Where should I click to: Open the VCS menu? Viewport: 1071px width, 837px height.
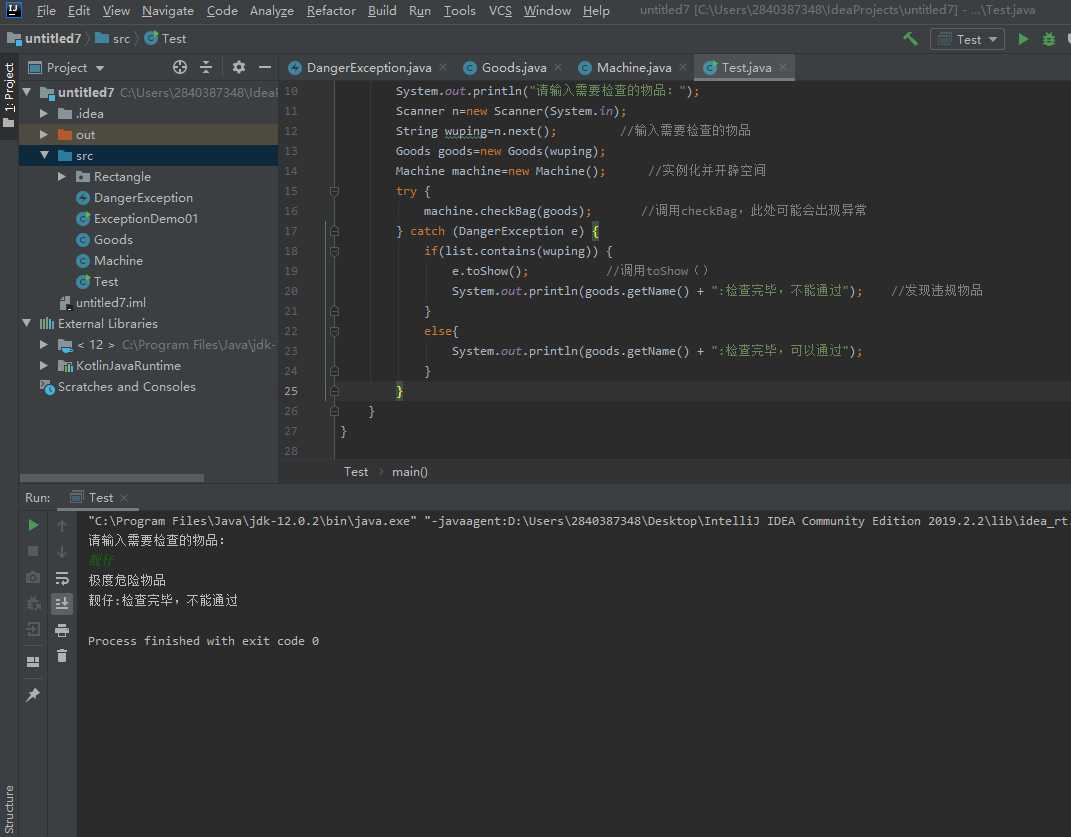(500, 10)
